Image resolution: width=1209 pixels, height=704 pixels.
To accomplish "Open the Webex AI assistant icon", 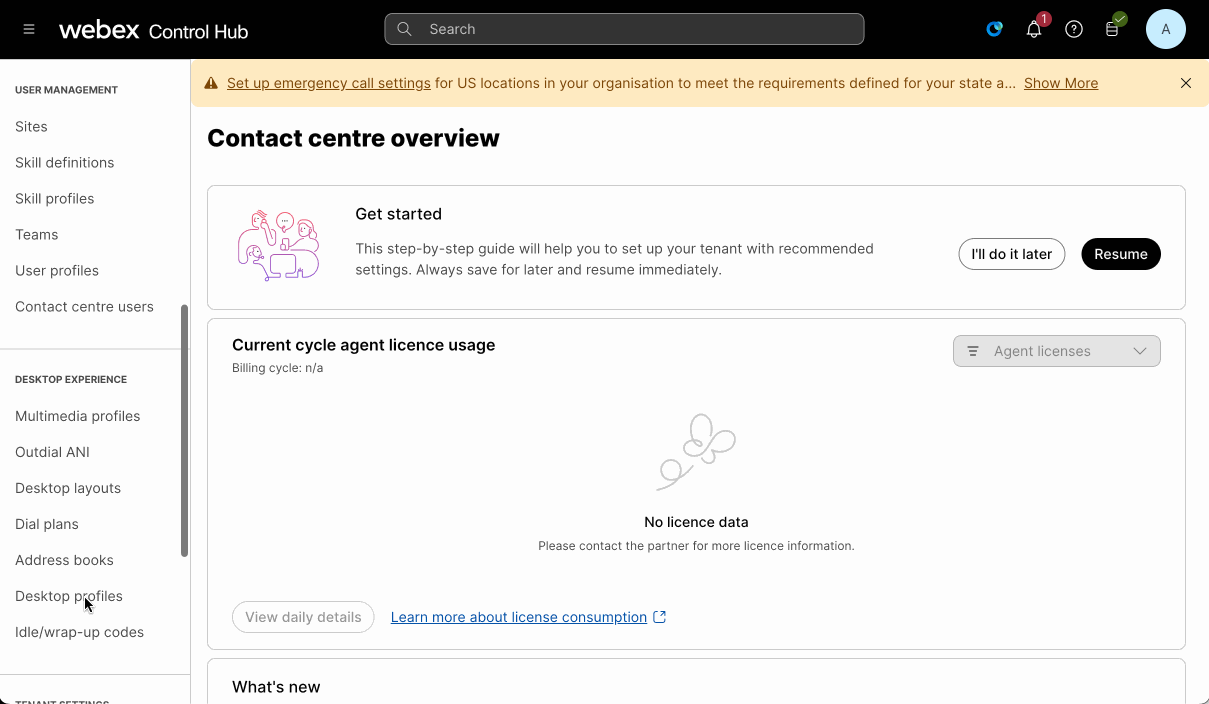I will click(994, 29).
